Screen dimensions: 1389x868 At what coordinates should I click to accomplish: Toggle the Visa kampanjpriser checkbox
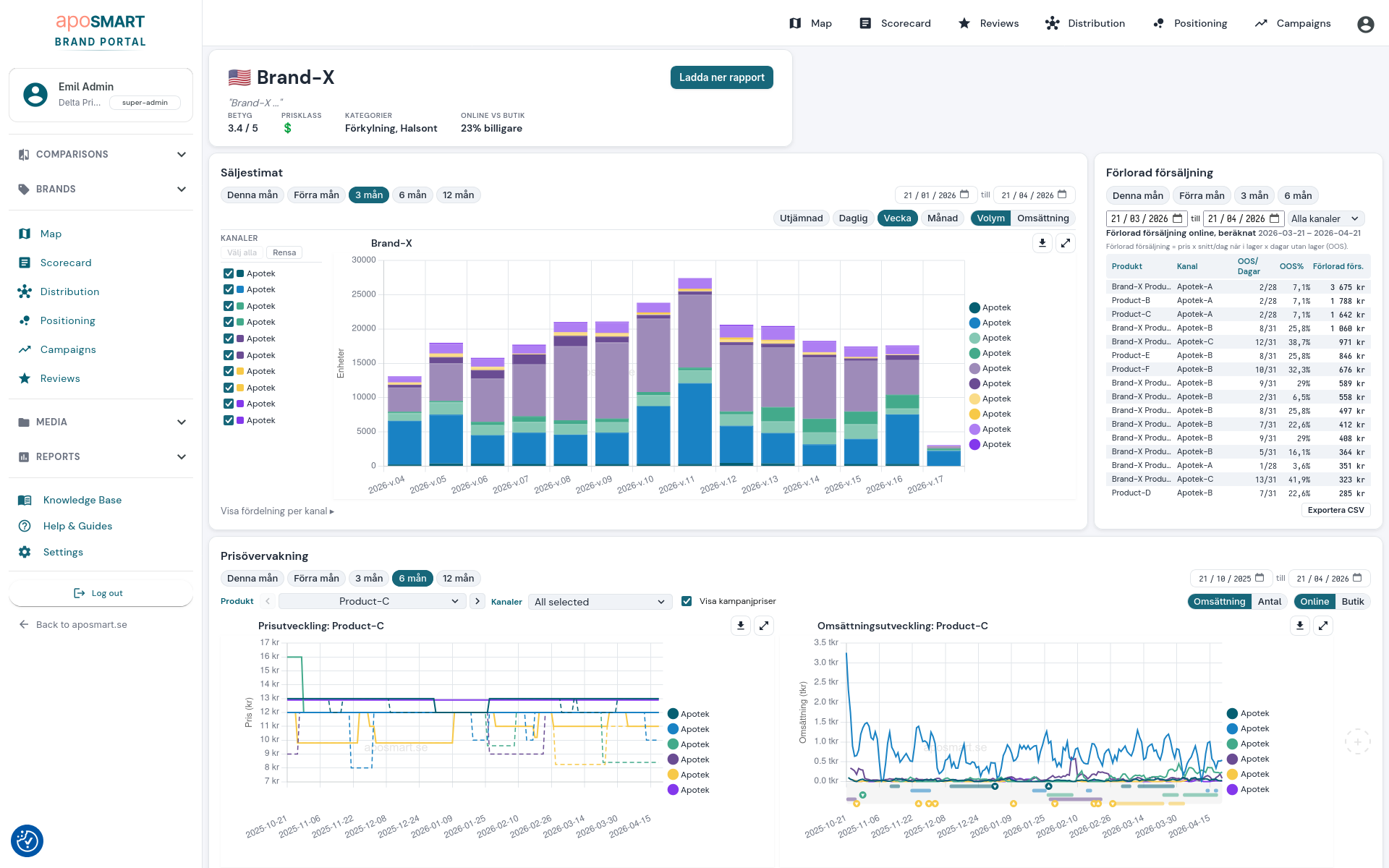[687, 601]
